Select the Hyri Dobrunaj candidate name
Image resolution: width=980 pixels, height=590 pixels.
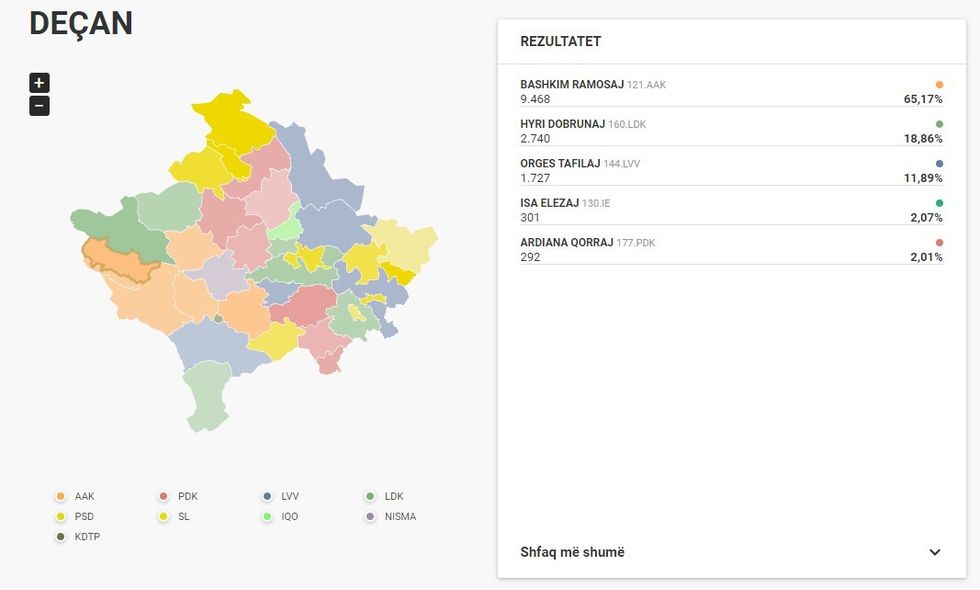point(562,124)
